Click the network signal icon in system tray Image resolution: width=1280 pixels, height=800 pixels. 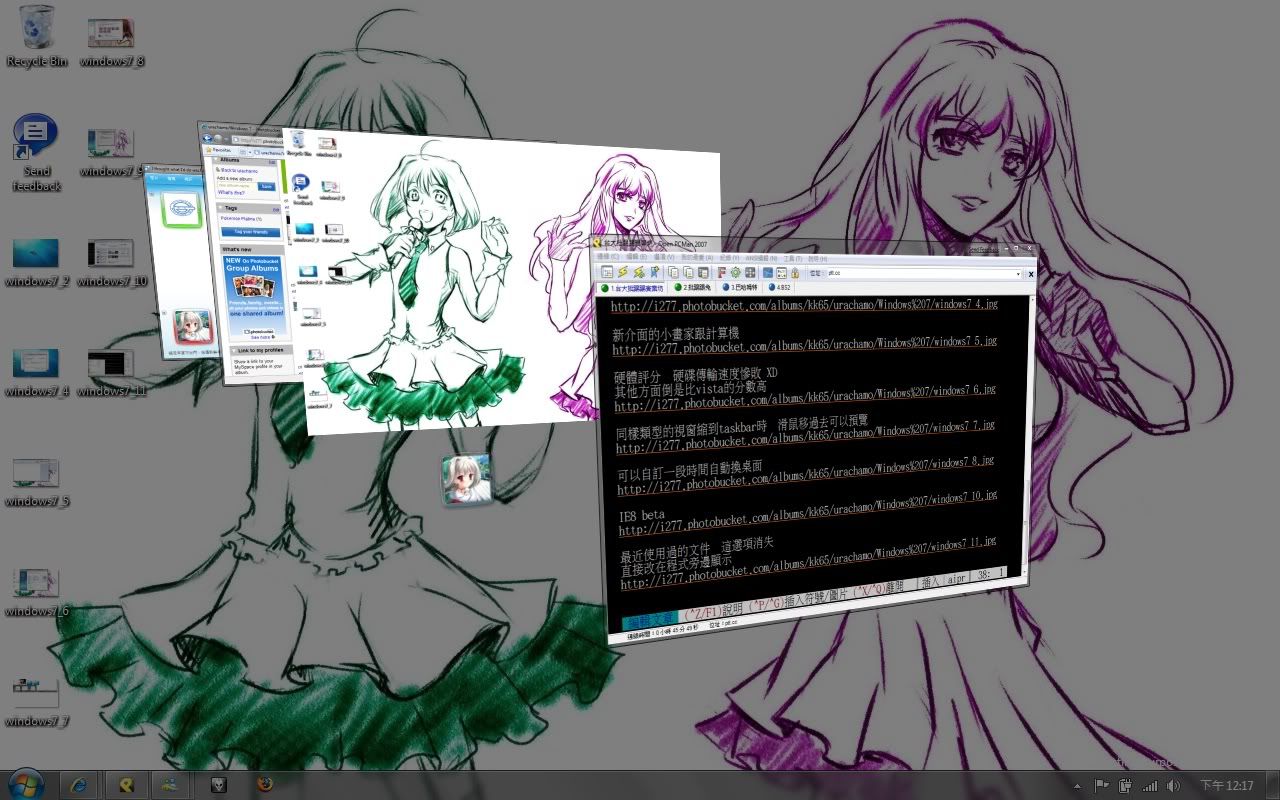[1149, 786]
